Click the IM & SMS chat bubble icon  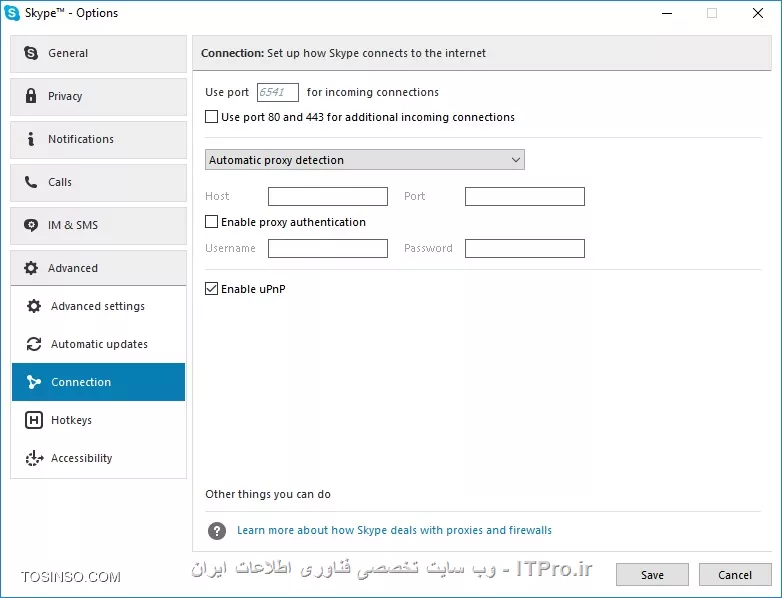(31, 225)
